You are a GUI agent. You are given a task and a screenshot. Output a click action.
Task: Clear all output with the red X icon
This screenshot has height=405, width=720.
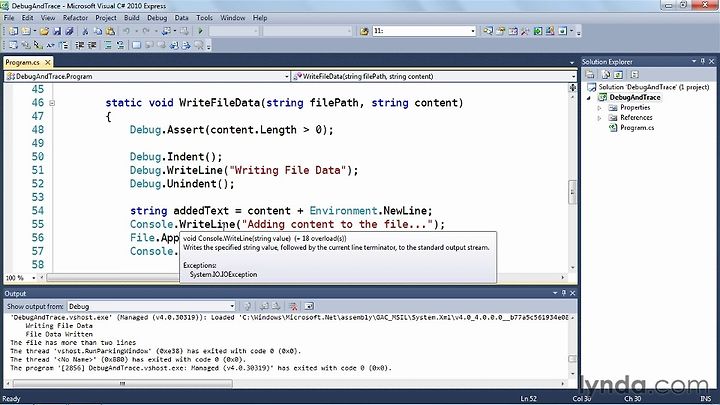point(293,306)
